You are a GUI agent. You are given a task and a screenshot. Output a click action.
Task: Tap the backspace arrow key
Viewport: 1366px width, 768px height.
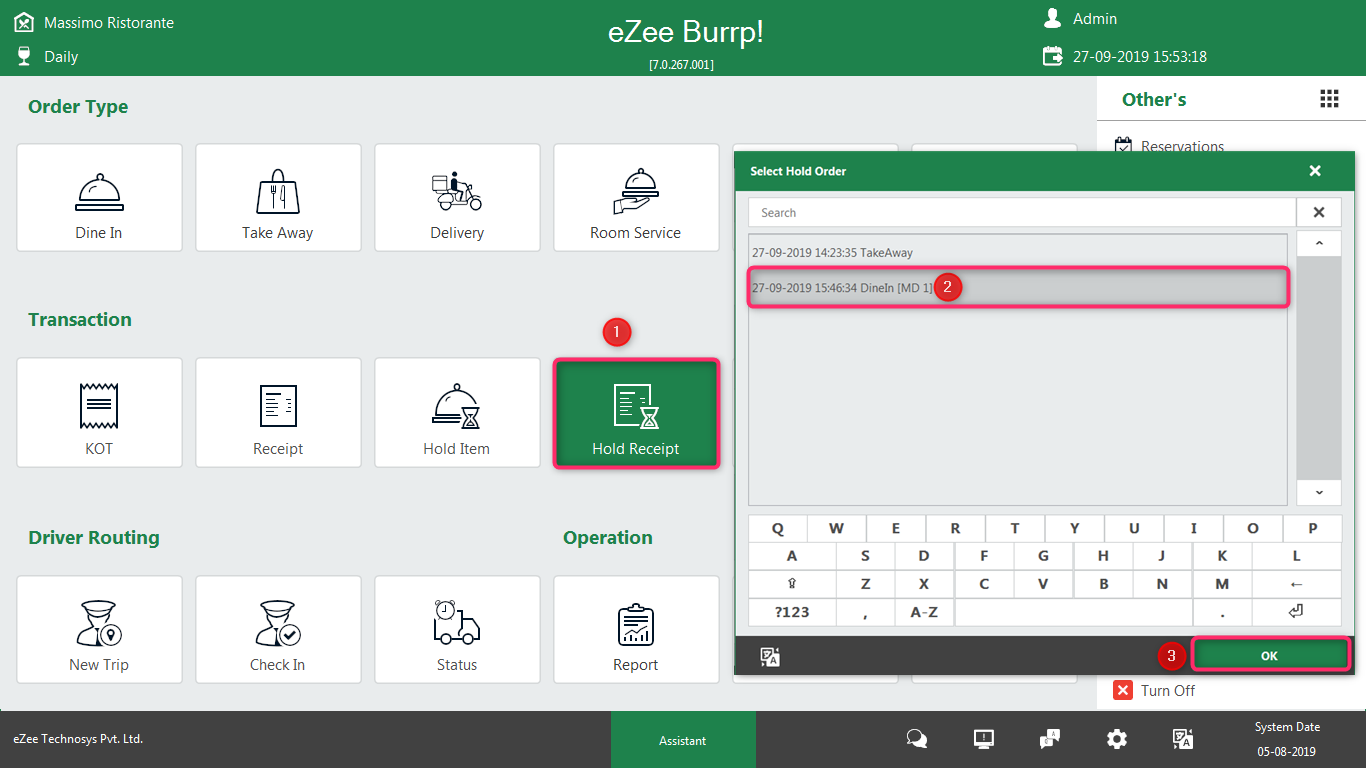(1297, 584)
